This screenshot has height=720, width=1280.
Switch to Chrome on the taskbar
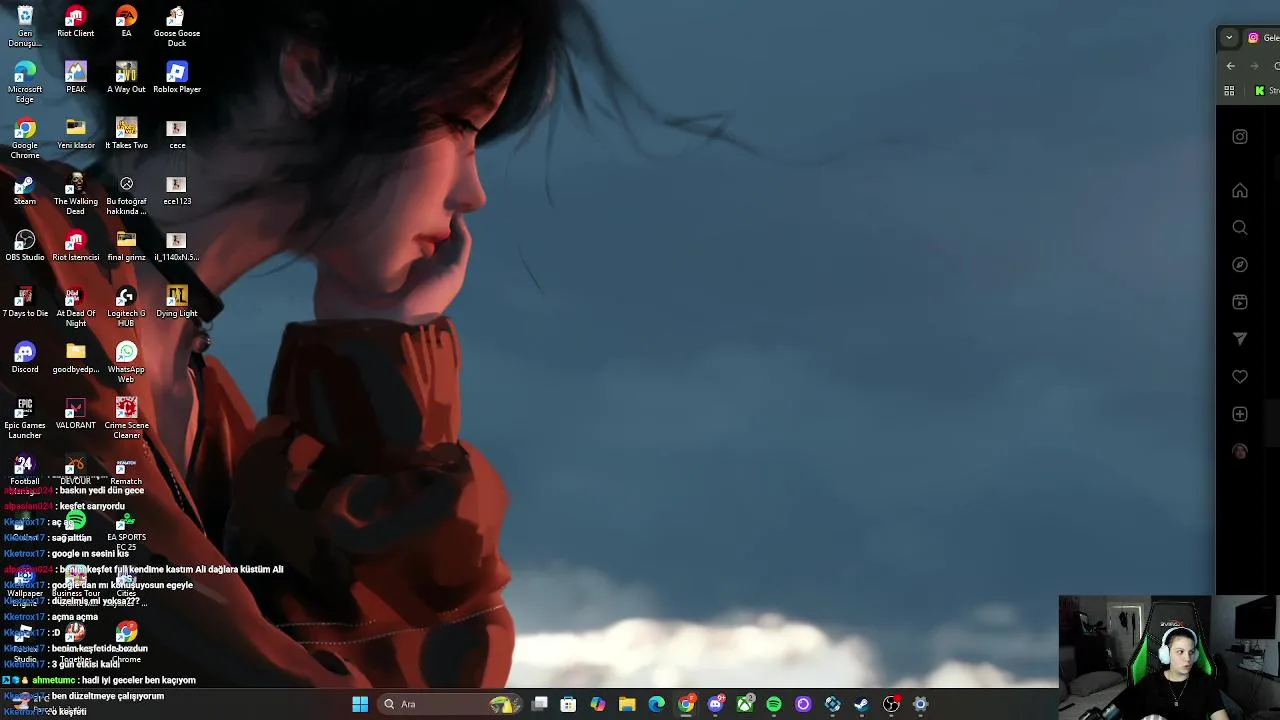click(686, 704)
